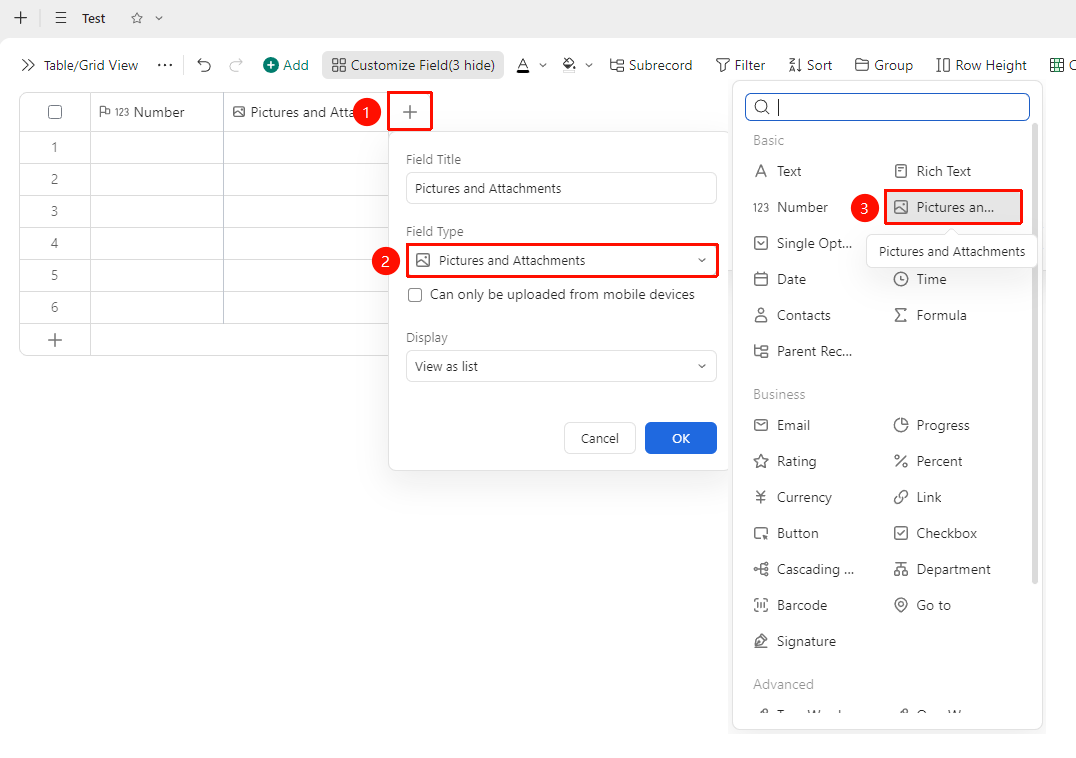The image size is (1076, 758).
Task: Click the undo arrow icon
Action: [204, 65]
